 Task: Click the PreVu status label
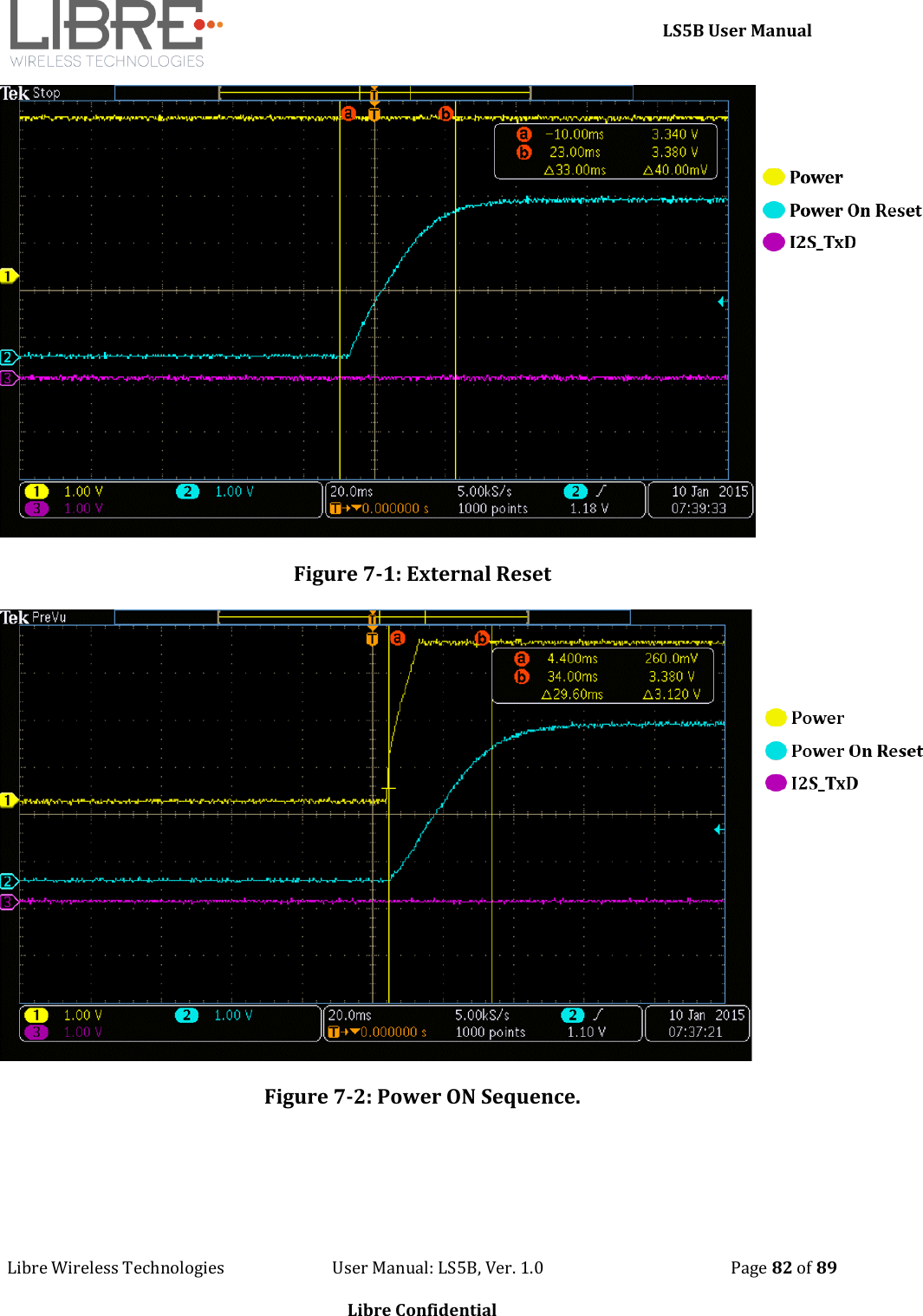pos(49,617)
